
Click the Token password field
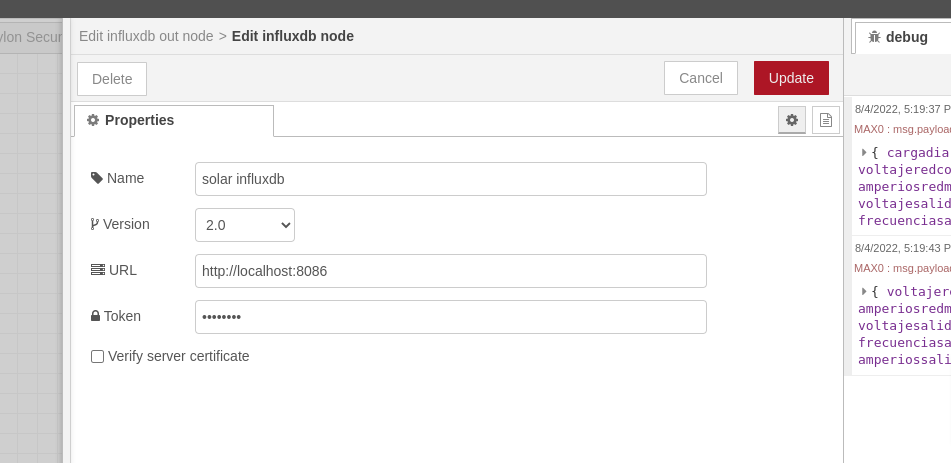[451, 317]
